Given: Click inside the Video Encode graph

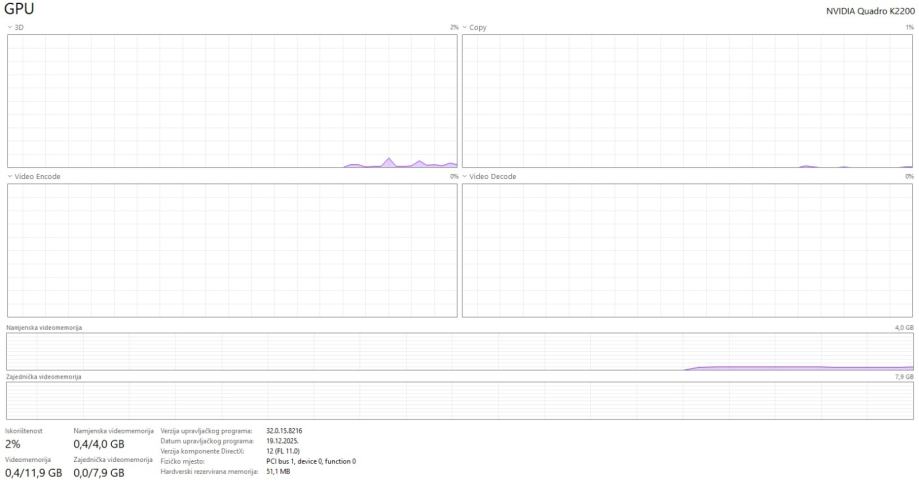Looking at the screenshot, I should (x=232, y=250).
